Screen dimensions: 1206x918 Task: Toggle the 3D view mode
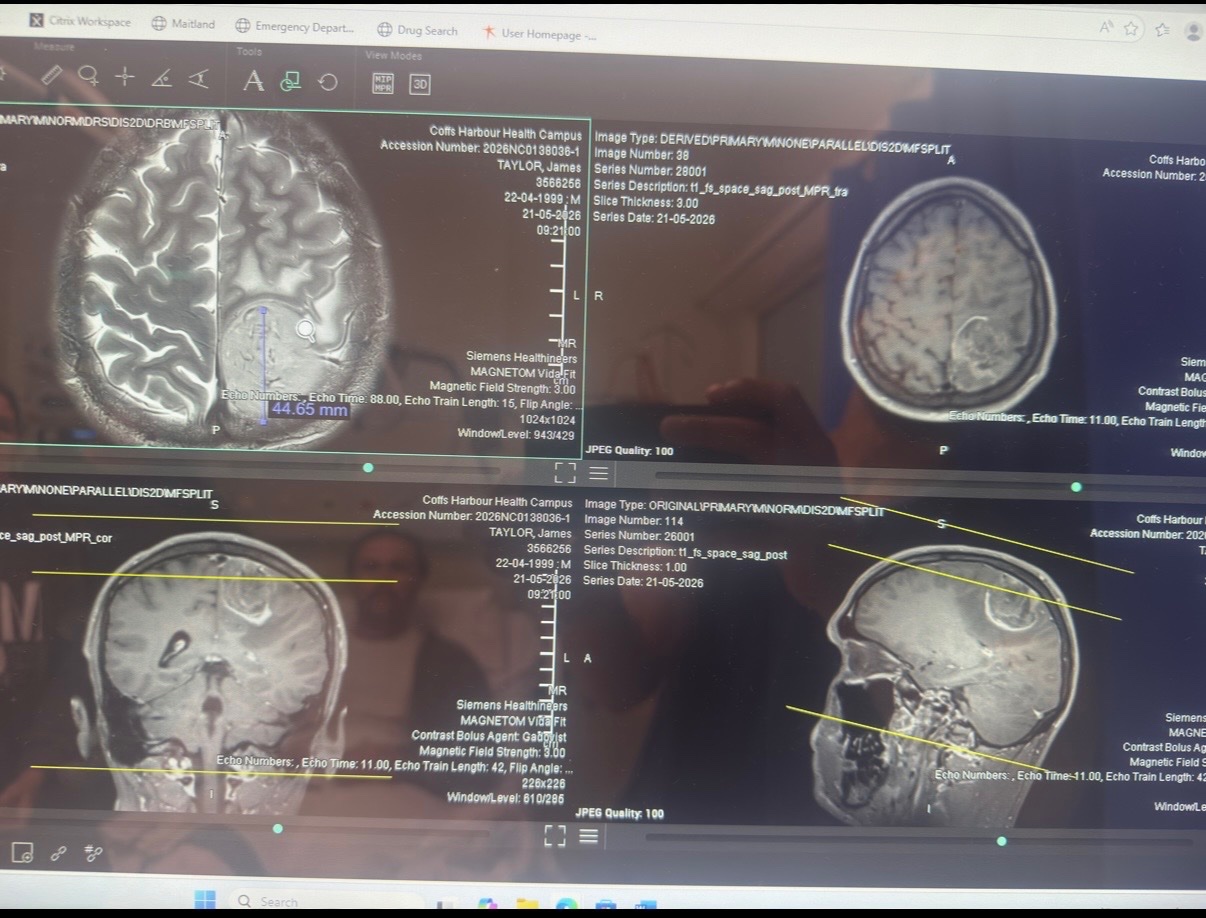coord(420,84)
